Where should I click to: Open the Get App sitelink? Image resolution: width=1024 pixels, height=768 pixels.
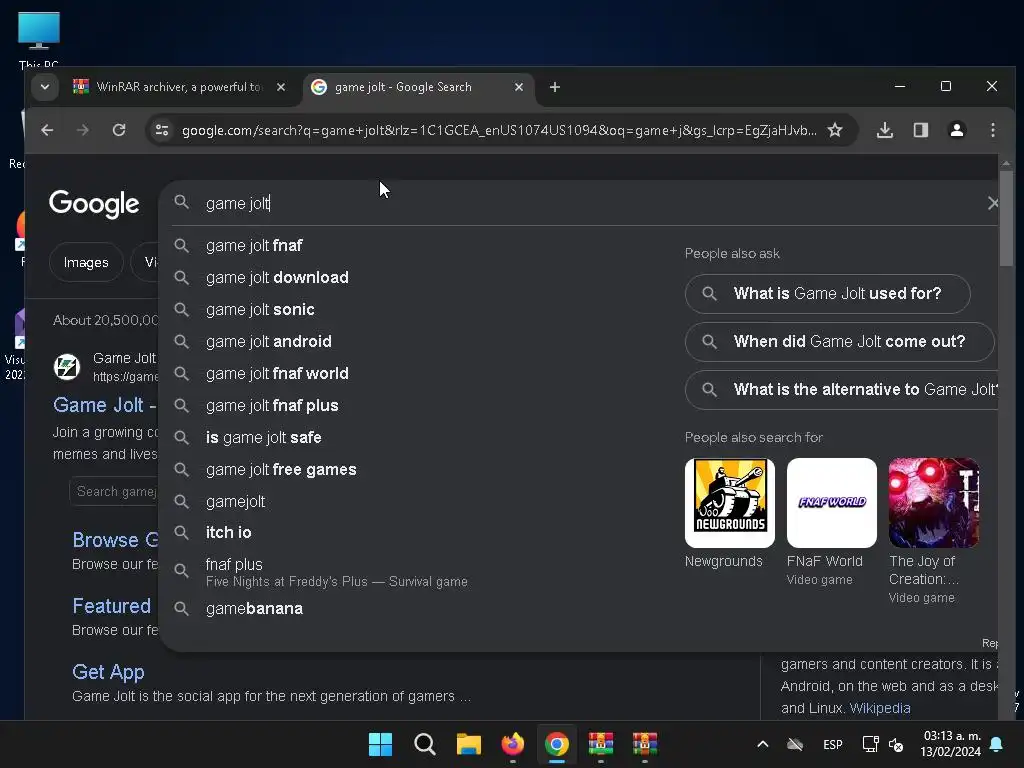click(x=108, y=672)
